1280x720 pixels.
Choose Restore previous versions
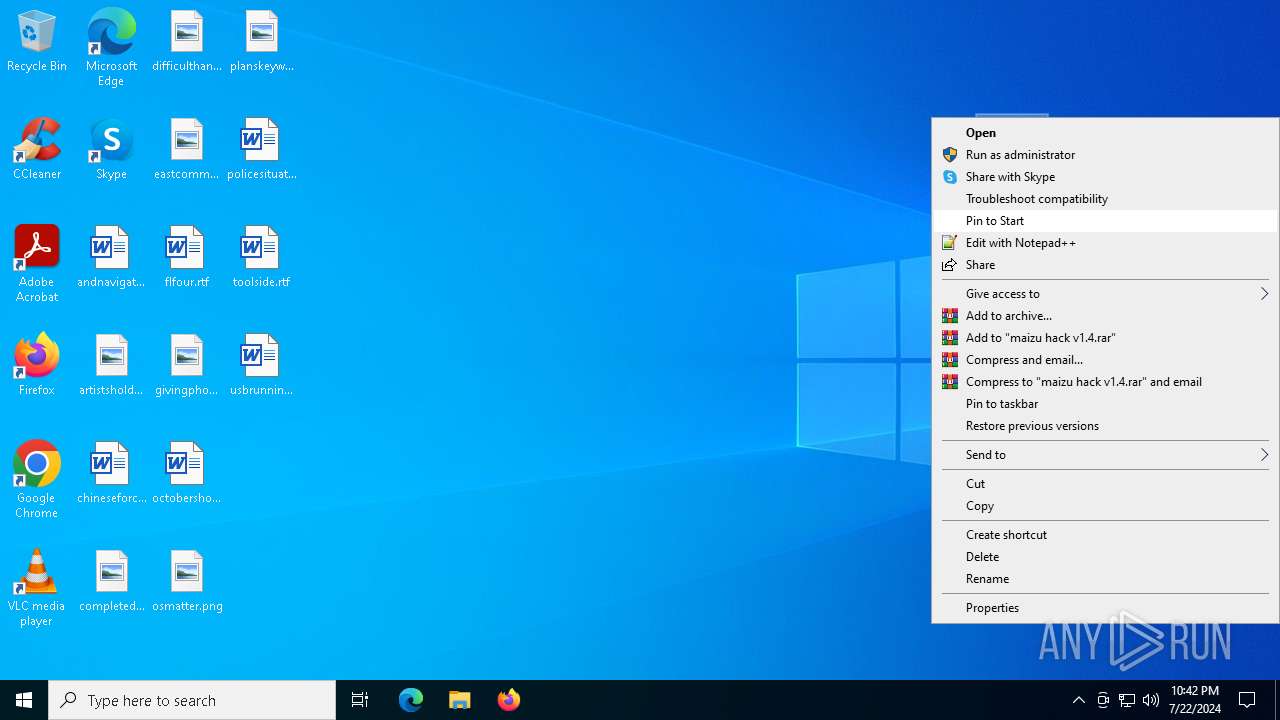[1105, 426]
